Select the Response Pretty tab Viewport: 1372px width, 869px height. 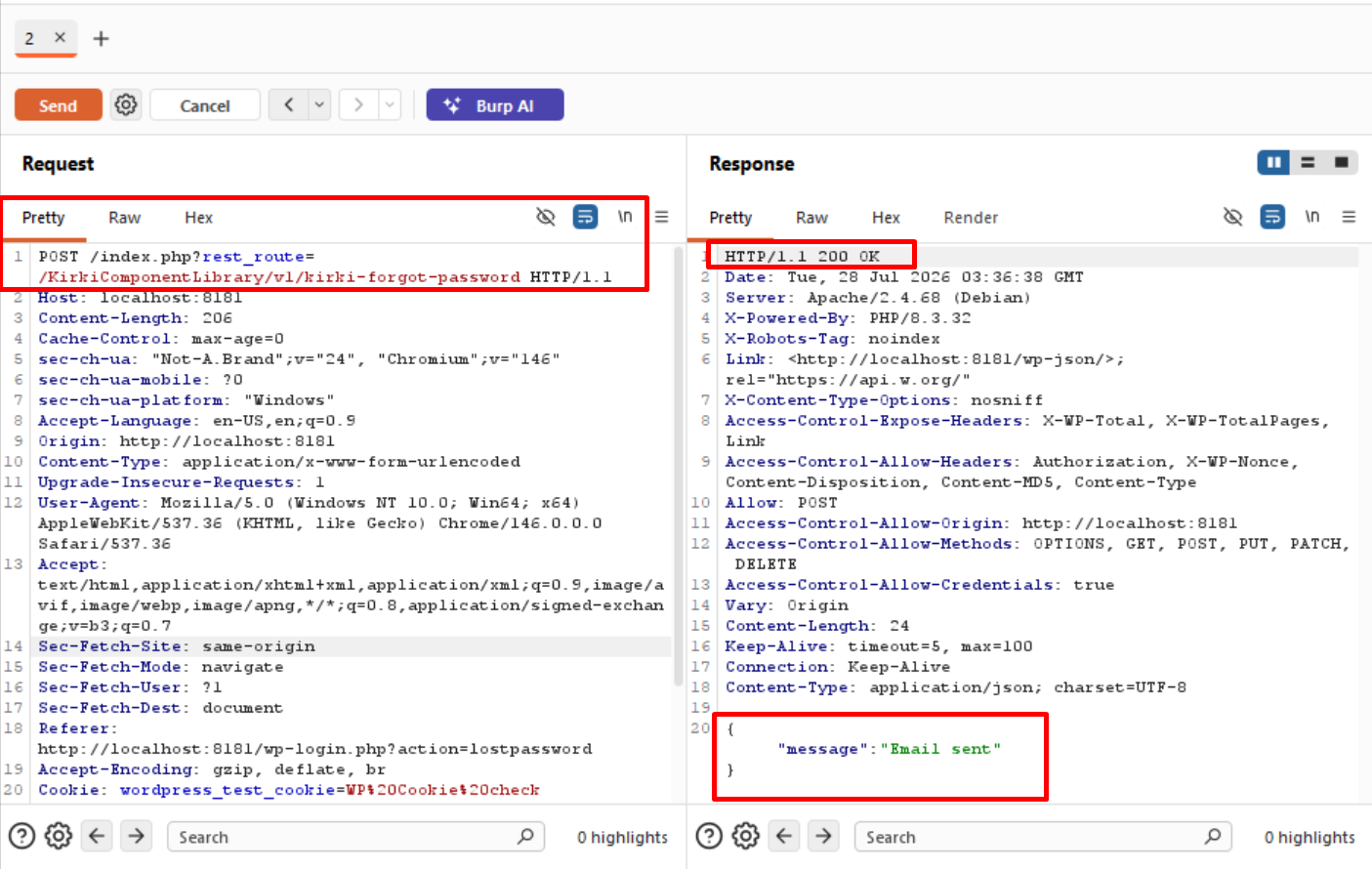tap(730, 217)
